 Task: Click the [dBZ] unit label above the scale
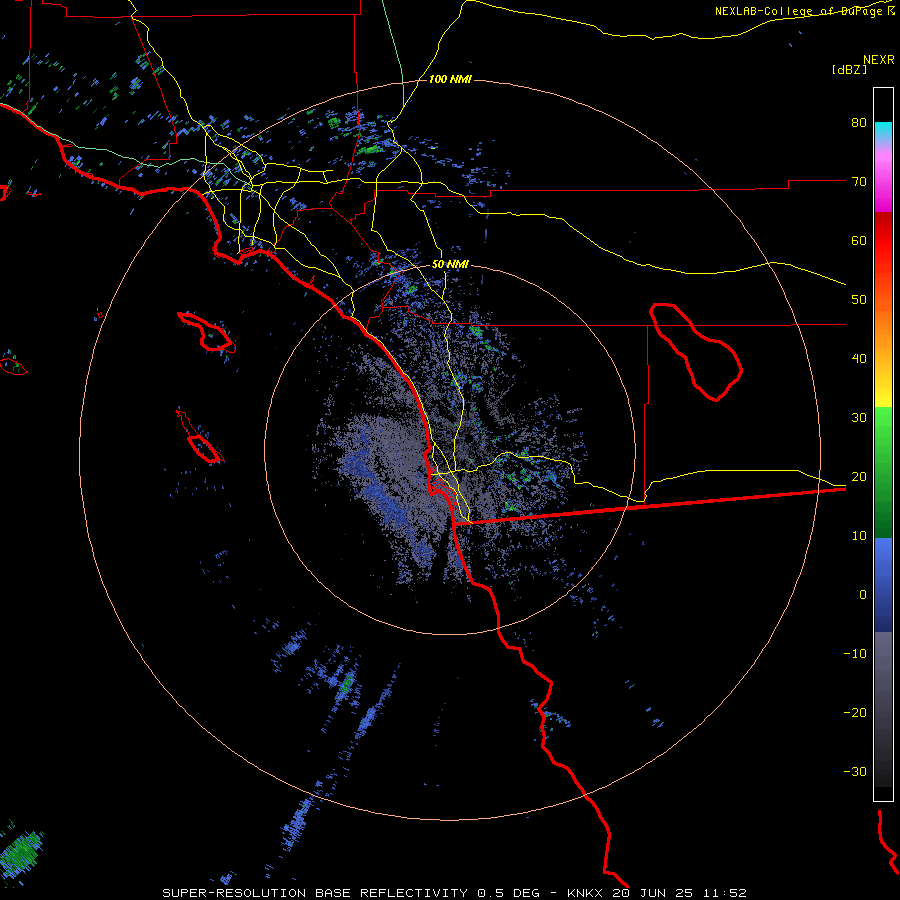[849, 69]
